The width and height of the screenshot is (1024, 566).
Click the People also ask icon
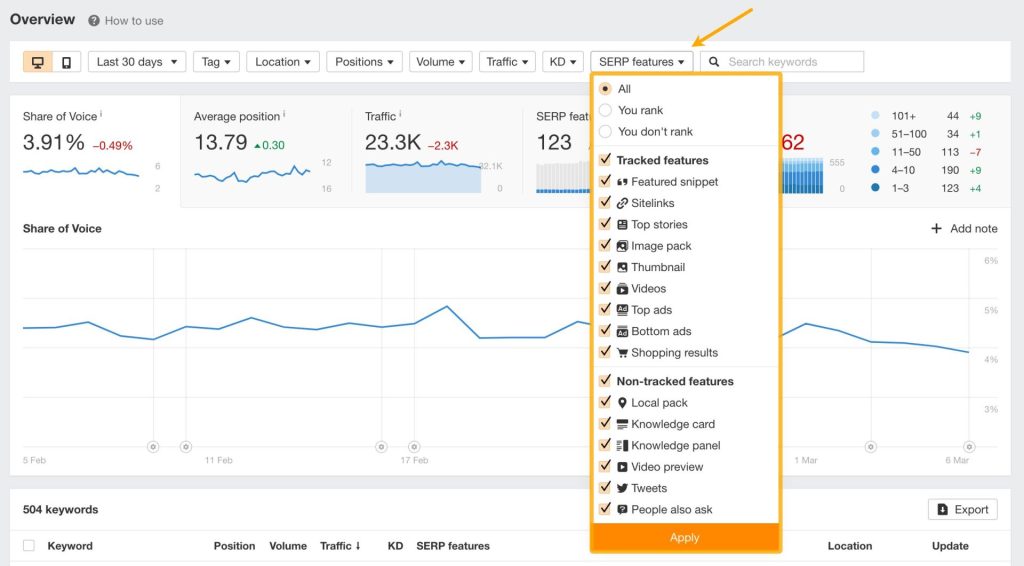[622, 510]
